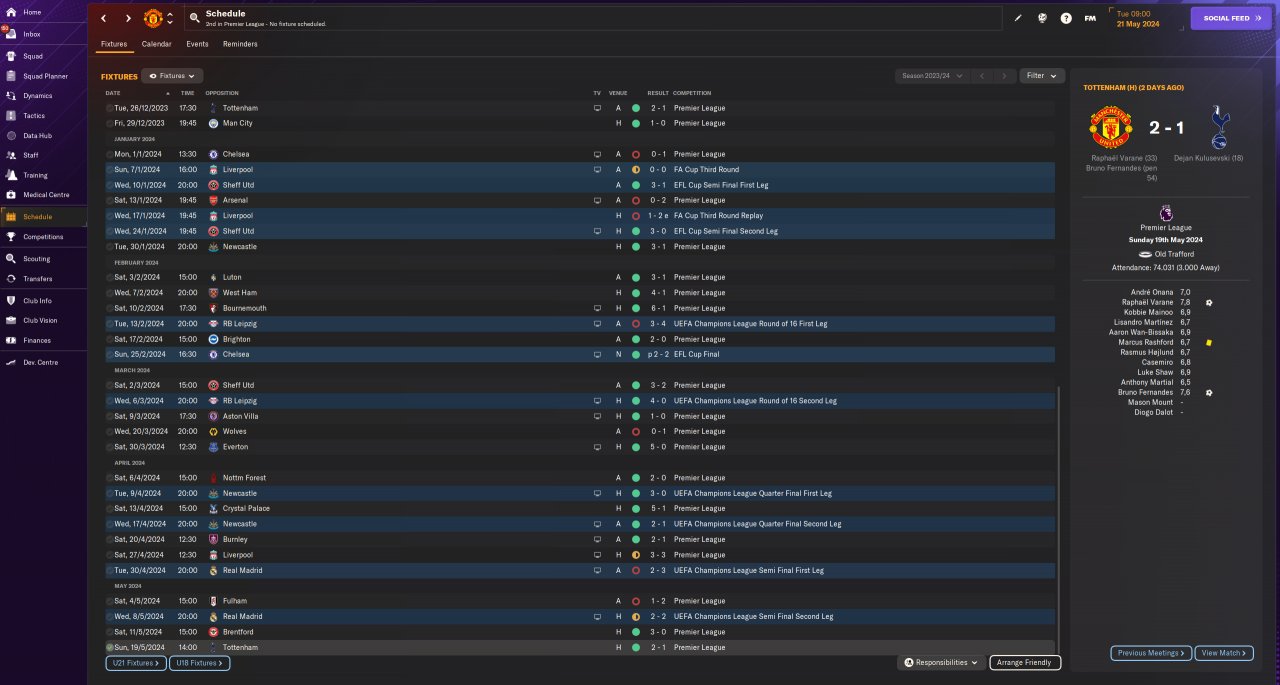Toggle the circle on Sat 13/1/2024 Arsenal row
Screen dimensions: 1280x685
(x=109, y=200)
